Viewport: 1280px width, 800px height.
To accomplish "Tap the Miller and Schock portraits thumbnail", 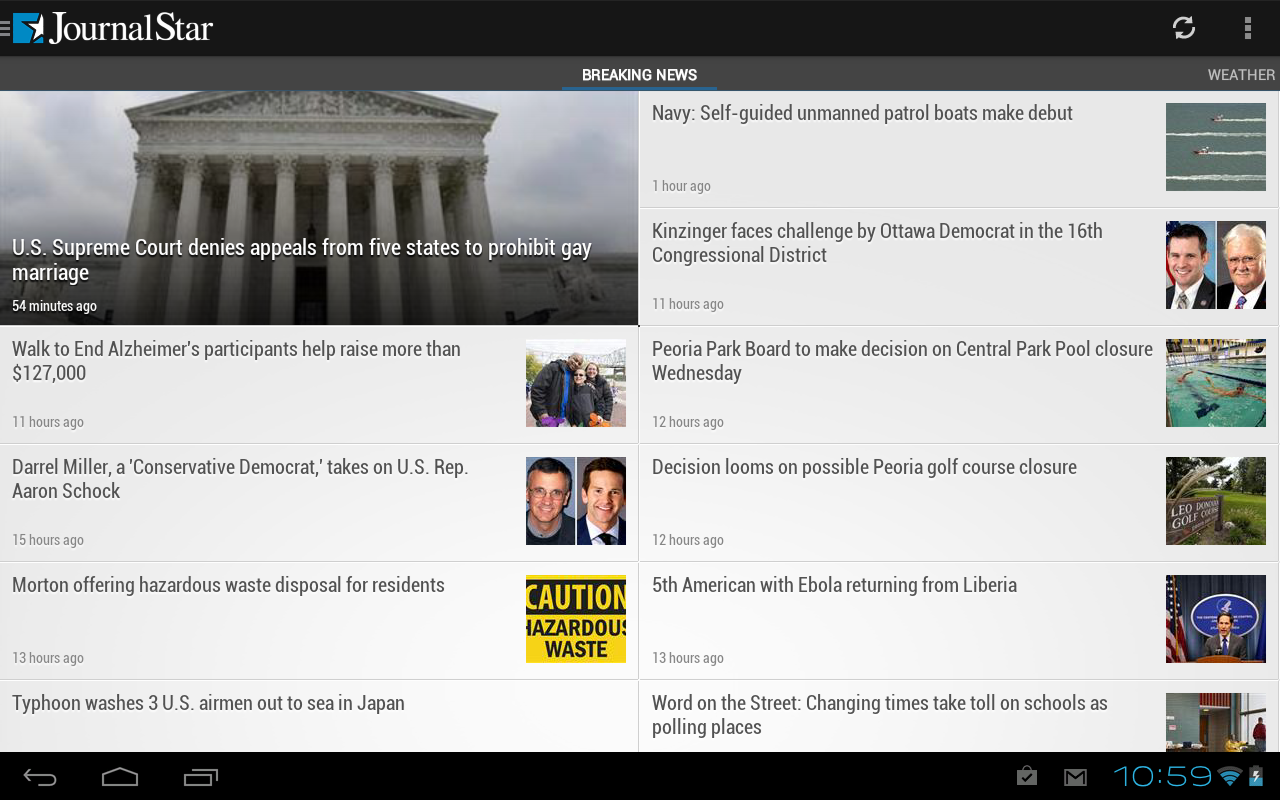I will 576,501.
